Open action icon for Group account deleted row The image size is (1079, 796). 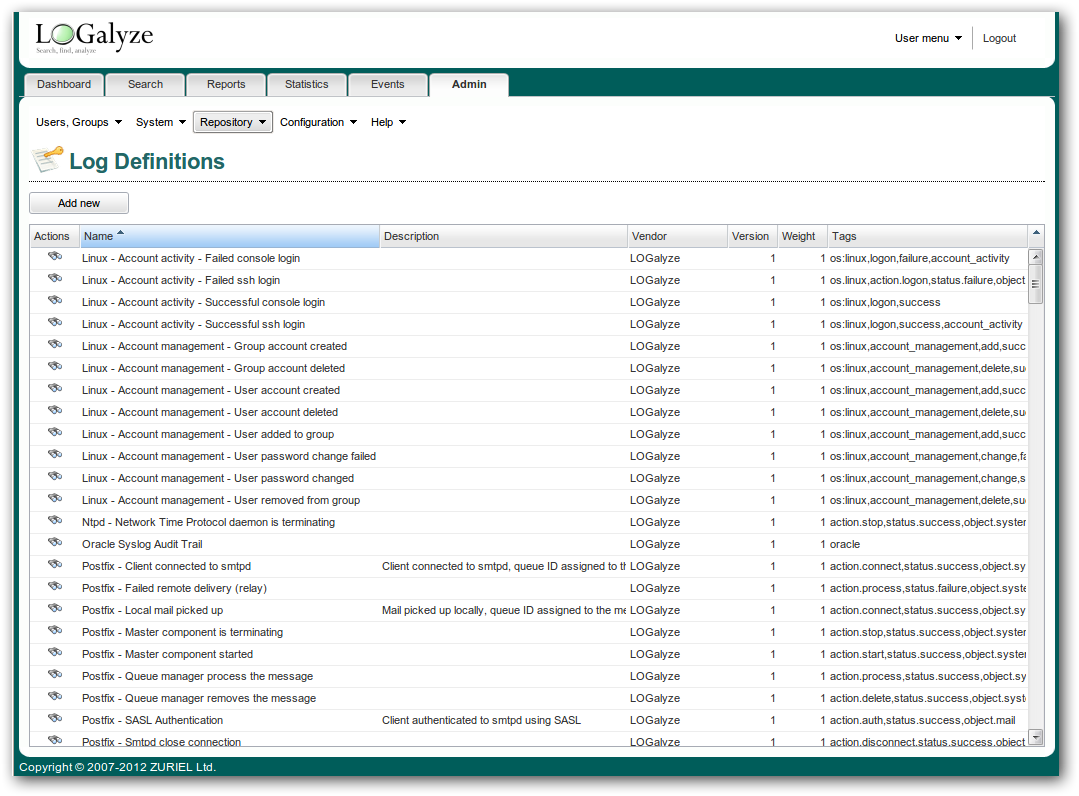tap(55, 367)
